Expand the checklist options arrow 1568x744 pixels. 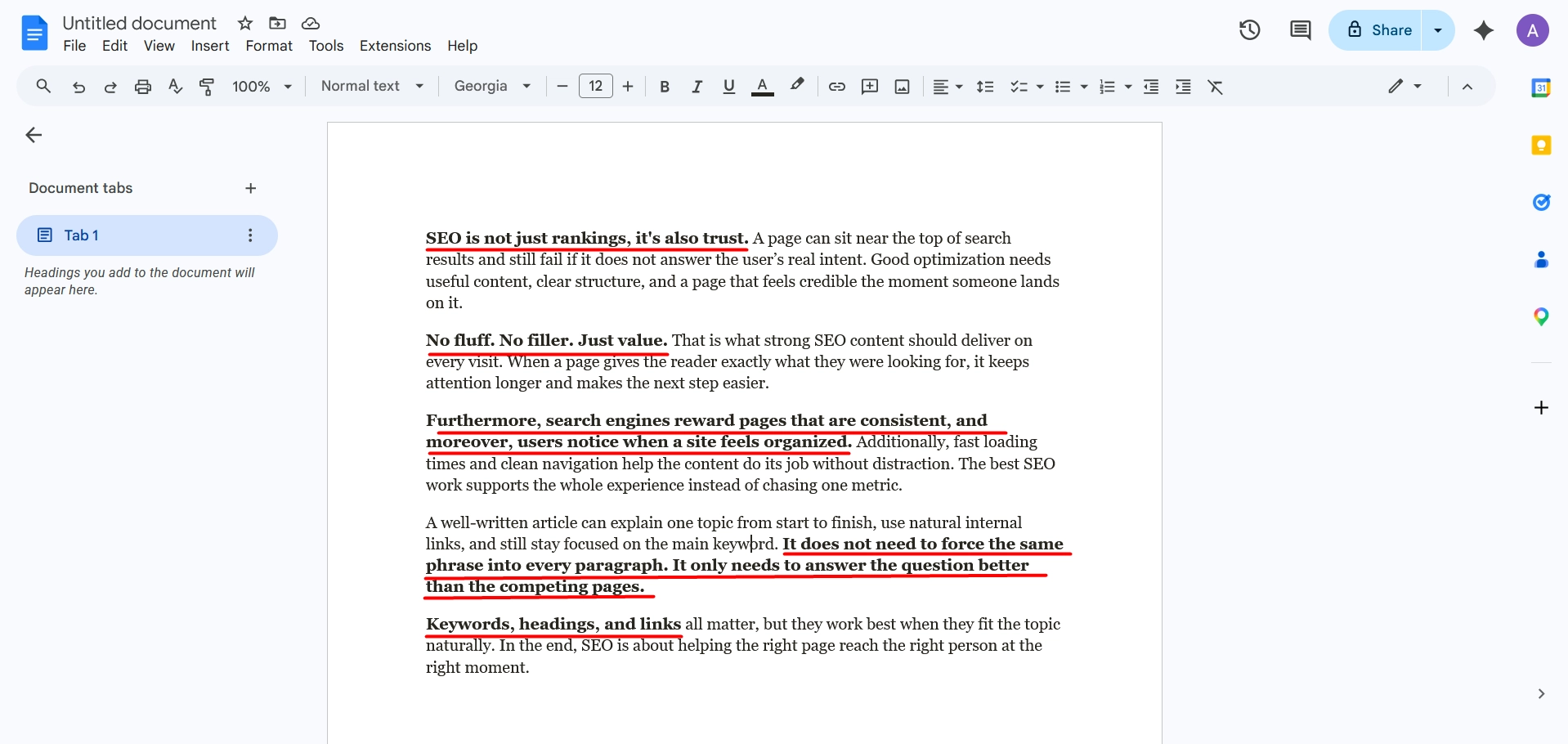point(1040,87)
